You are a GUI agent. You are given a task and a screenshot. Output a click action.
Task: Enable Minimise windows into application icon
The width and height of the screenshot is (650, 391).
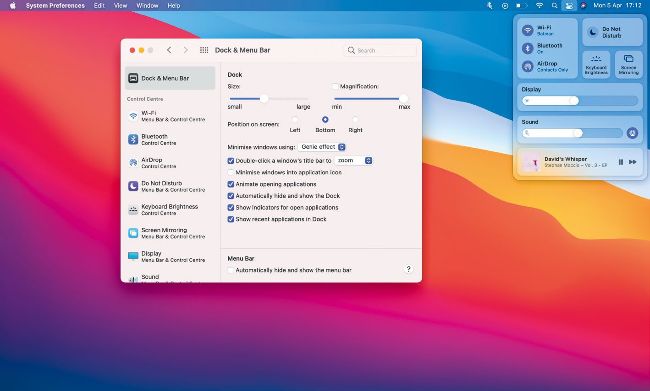[x=231, y=172]
